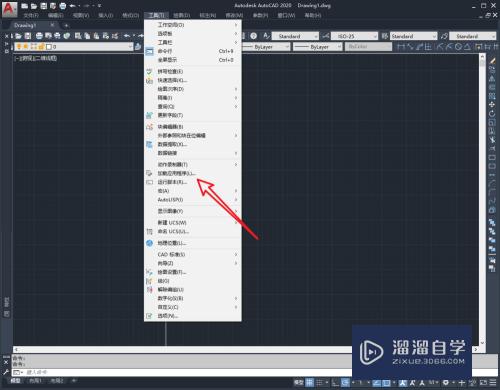This screenshot has width=500, height=390.
Task: Toggle layer 0 on/off bulb icon
Action: [x=19, y=47]
